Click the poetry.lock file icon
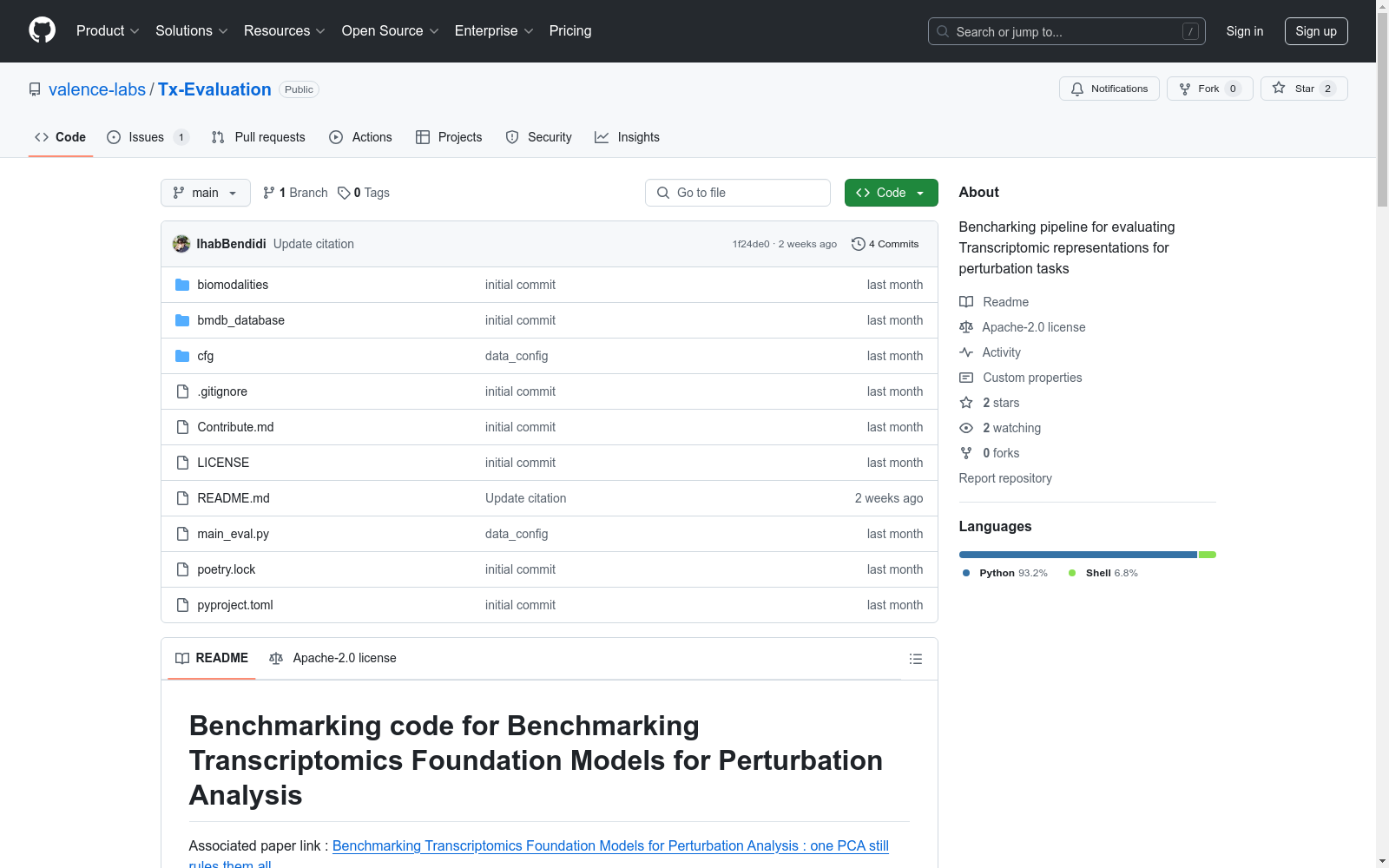The height and width of the screenshot is (868, 1389). pos(182,569)
